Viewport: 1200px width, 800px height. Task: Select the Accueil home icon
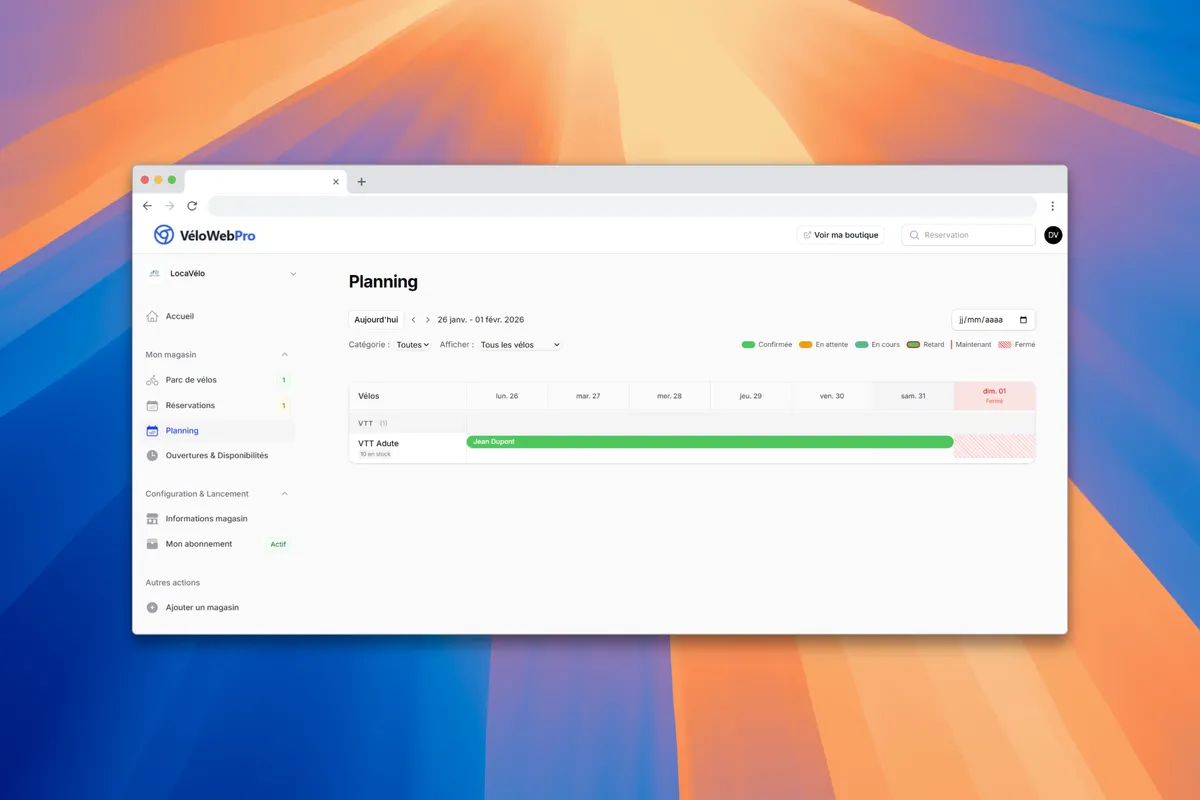[154, 315]
